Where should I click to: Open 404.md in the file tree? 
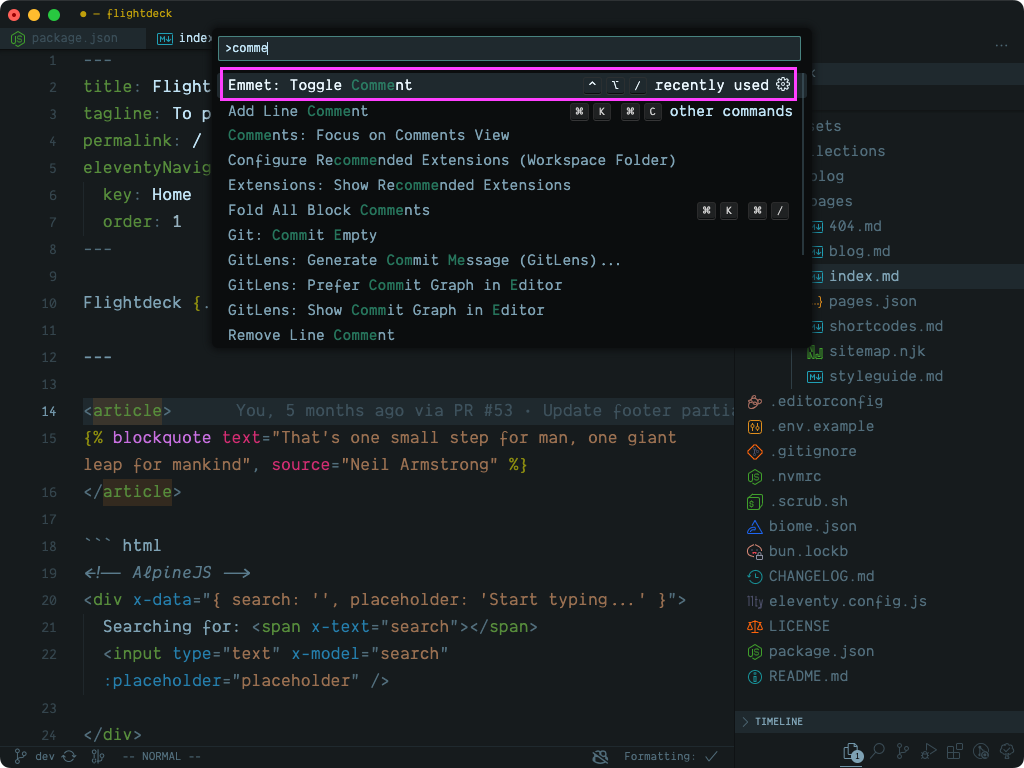click(855, 227)
